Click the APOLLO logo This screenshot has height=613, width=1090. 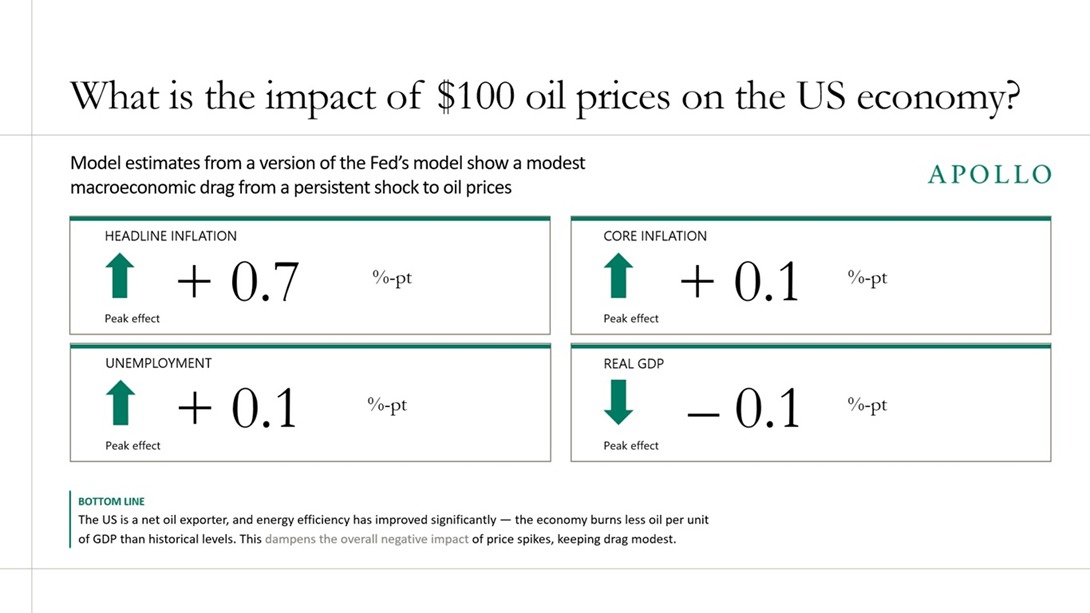pyautogui.click(x=990, y=175)
